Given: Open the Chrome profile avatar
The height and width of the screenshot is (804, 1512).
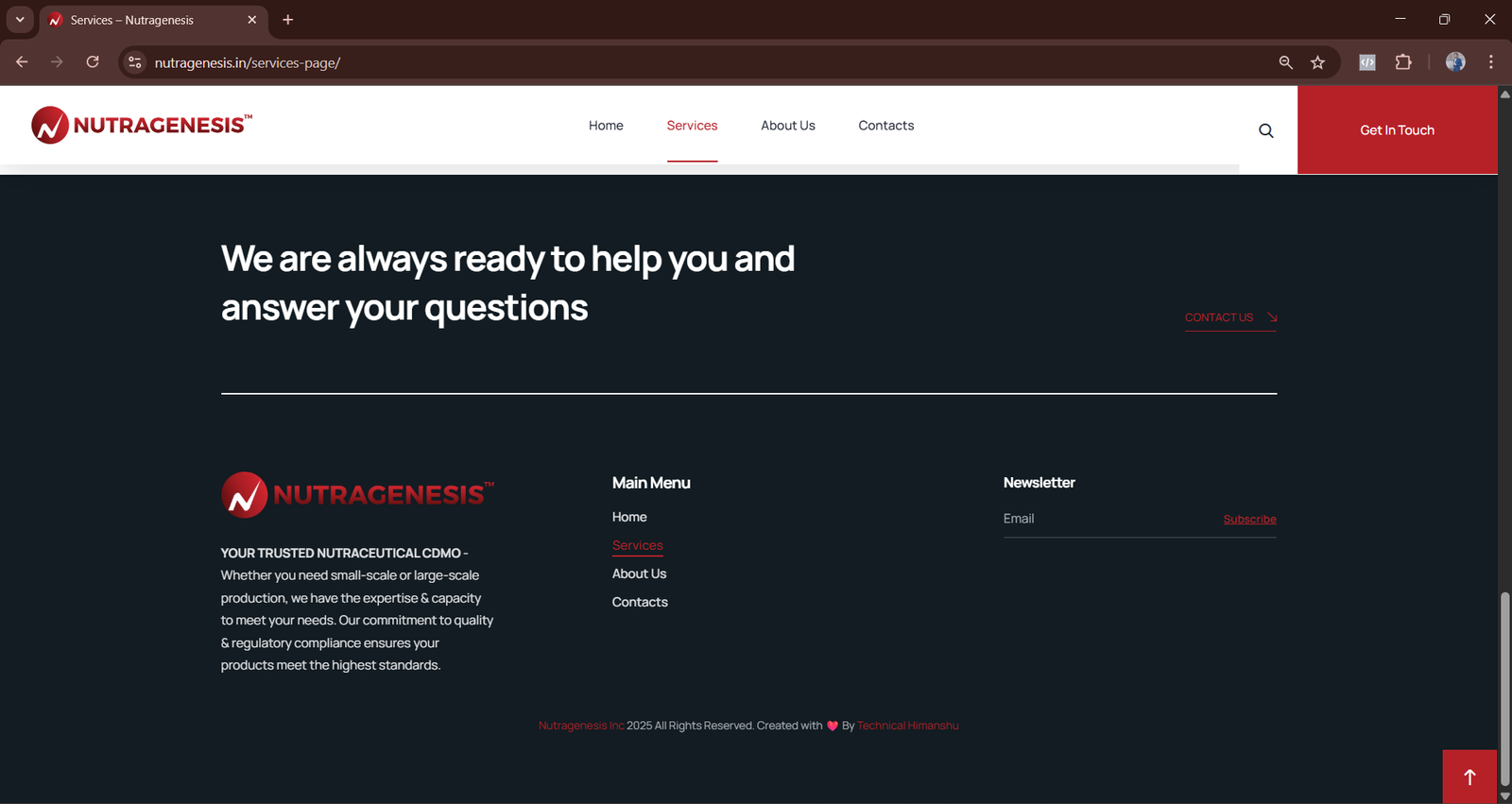Looking at the screenshot, I should 1455,62.
